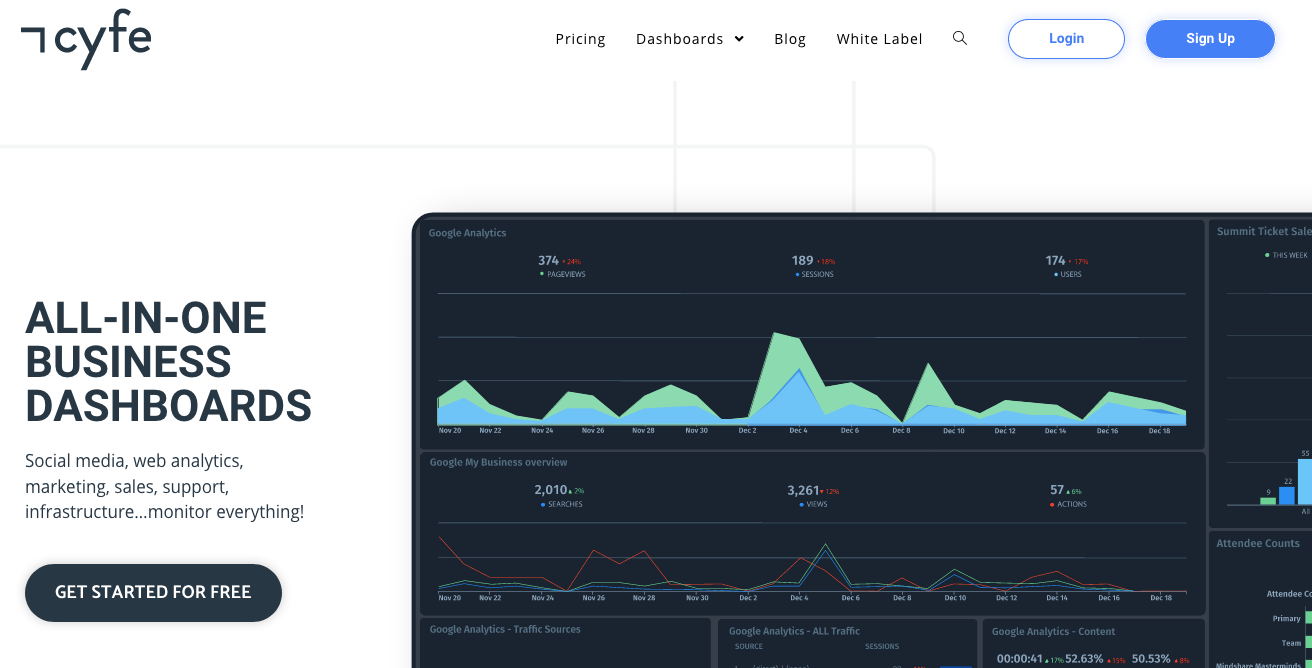Click the Summit Ticket Sales widget title
1312x668 pixels.
[1264, 231]
